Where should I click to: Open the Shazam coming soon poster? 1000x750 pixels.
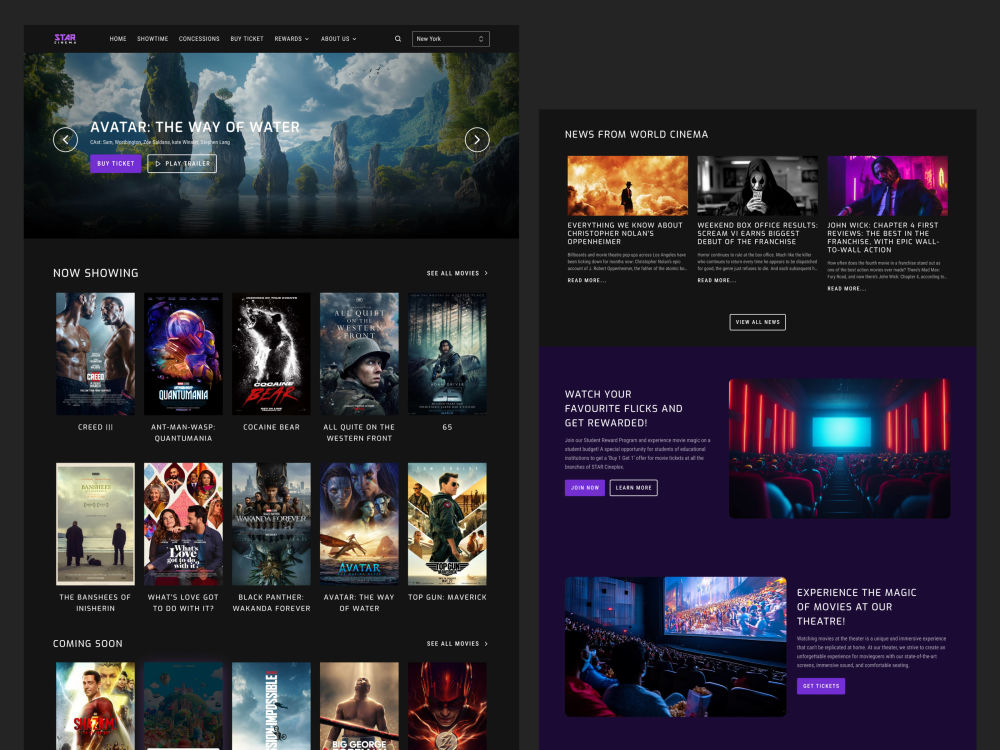pos(96,706)
